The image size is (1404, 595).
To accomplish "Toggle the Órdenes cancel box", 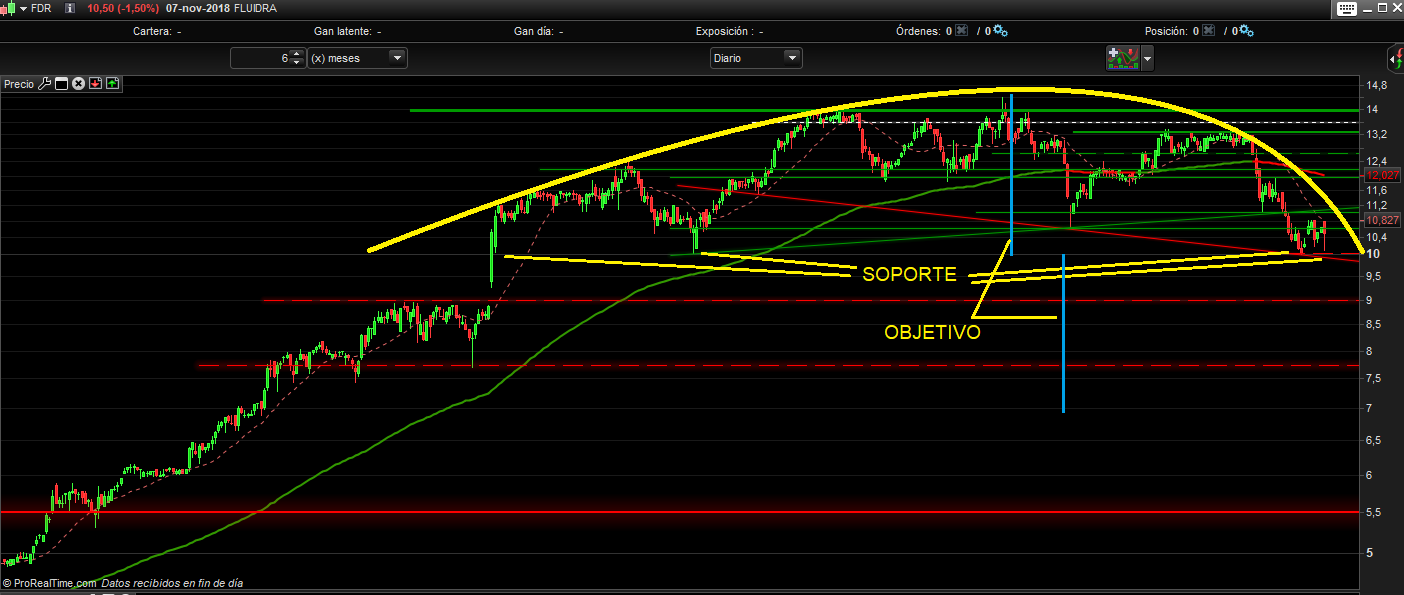I will click(961, 31).
